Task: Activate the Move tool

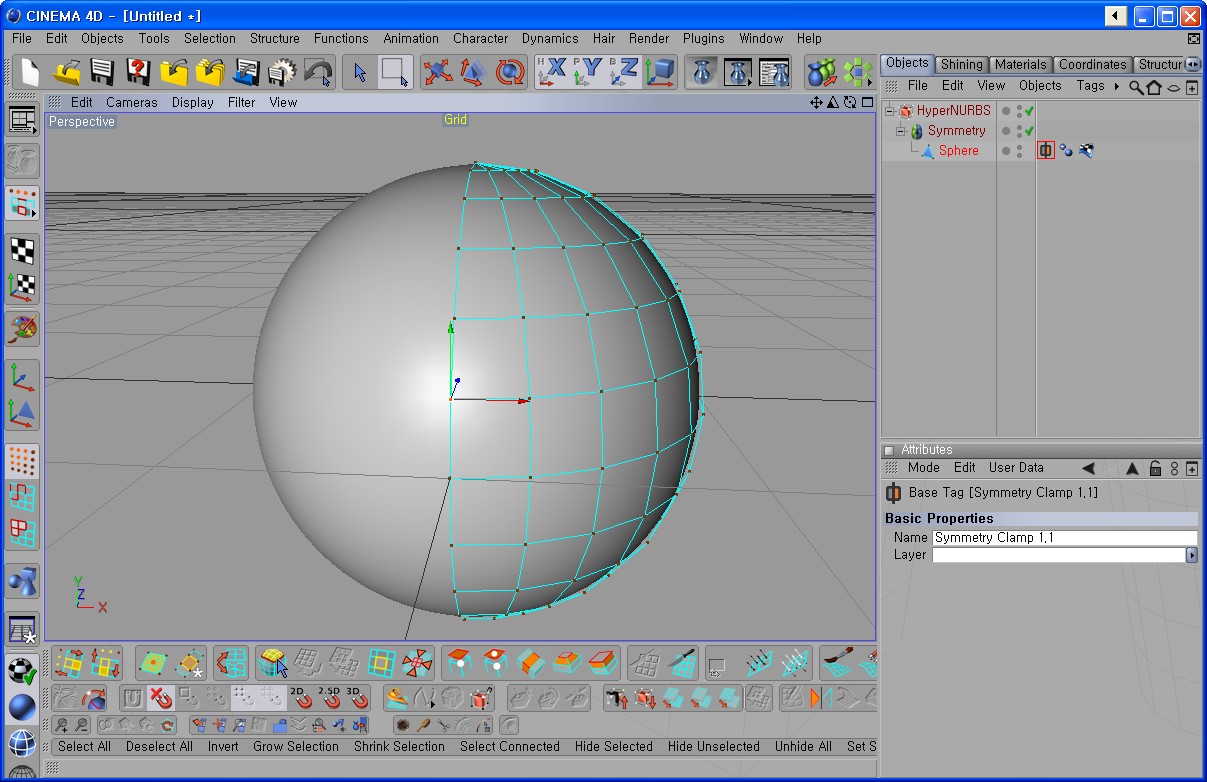Action: tap(437, 72)
